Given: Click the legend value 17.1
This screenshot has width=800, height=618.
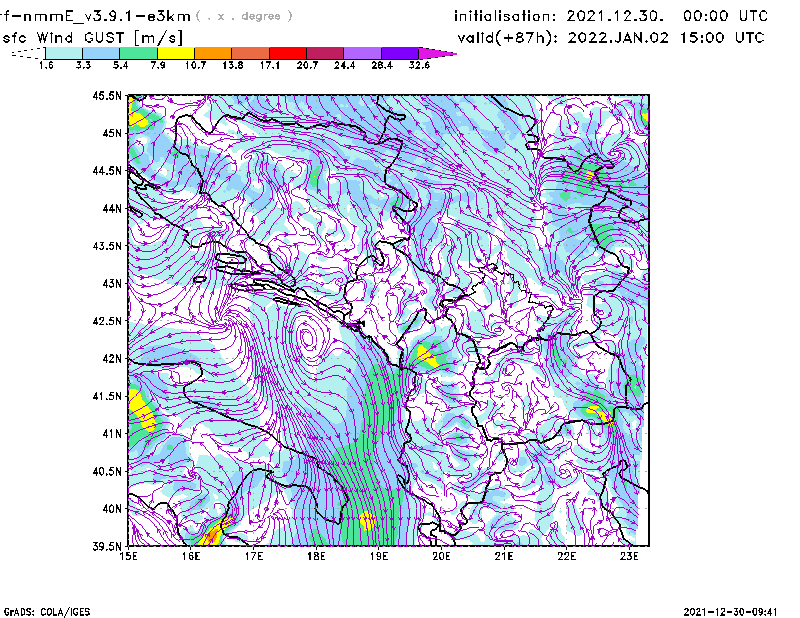Looking at the screenshot, I should click(270, 65).
